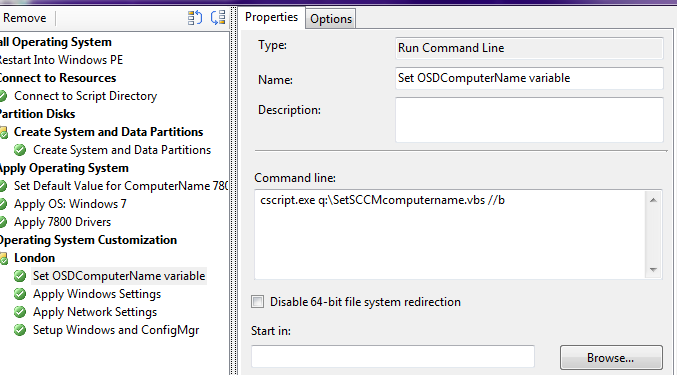677x375 pixels.
Task: Select Set Default Value for ComputerName step
Action: [121, 186]
